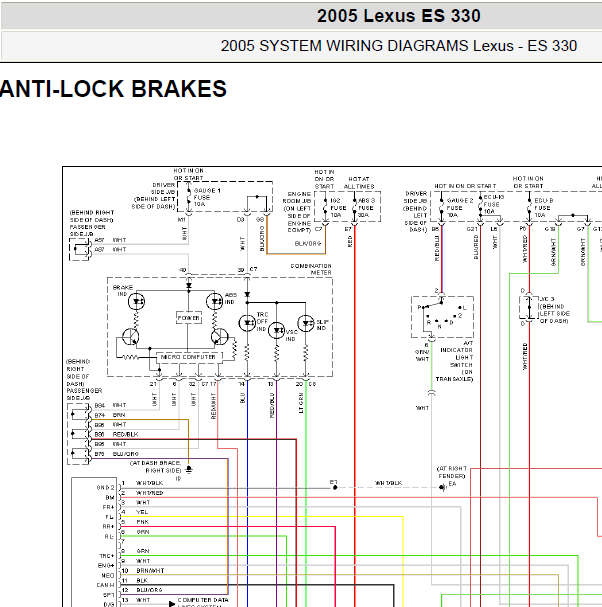Click the 'TRC+' terminal label
Viewport: 602px width, 607px height.
[x=107, y=556]
